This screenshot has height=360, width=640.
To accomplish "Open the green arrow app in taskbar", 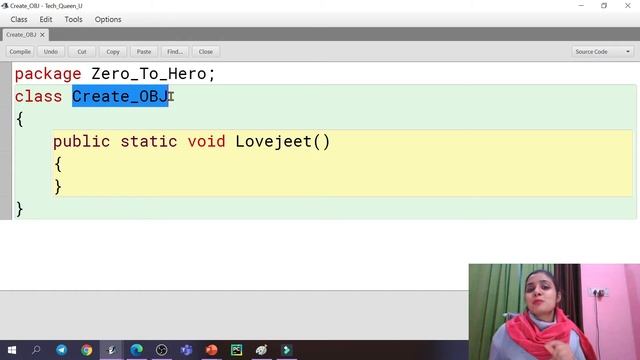I will tap(287, 350).
